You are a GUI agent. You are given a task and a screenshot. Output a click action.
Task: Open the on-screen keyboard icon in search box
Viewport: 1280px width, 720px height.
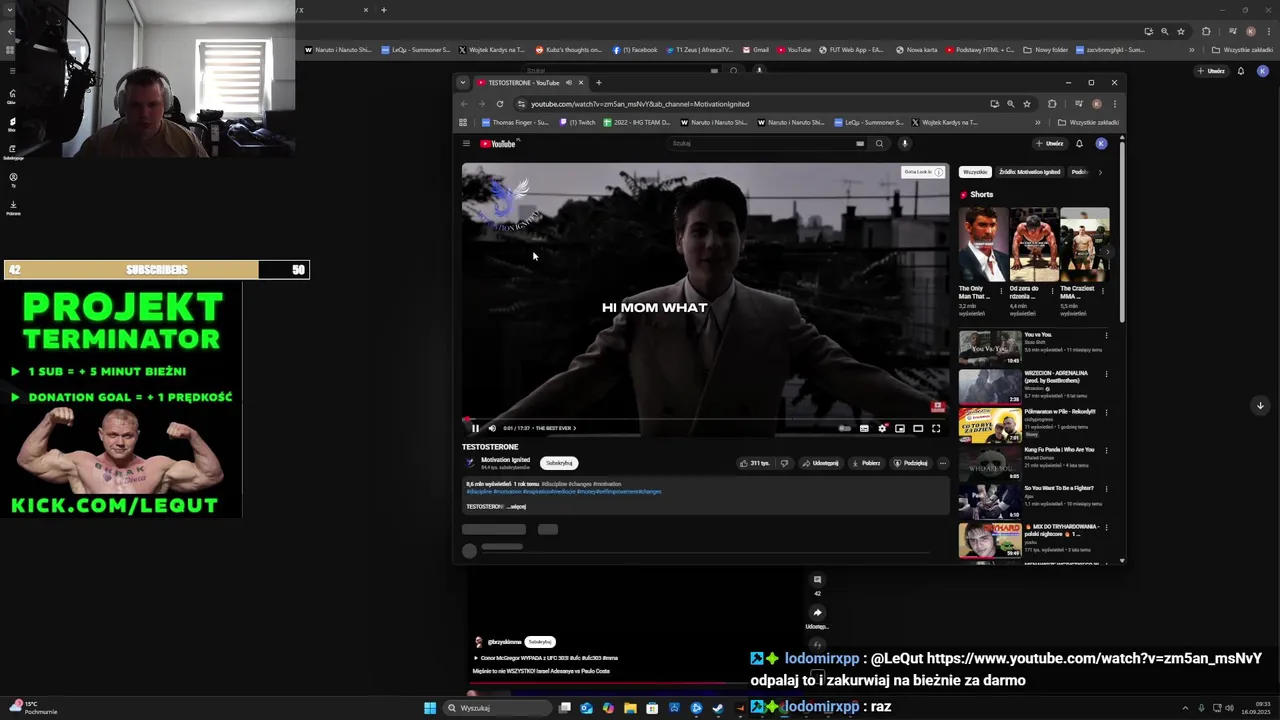(860, 144)
